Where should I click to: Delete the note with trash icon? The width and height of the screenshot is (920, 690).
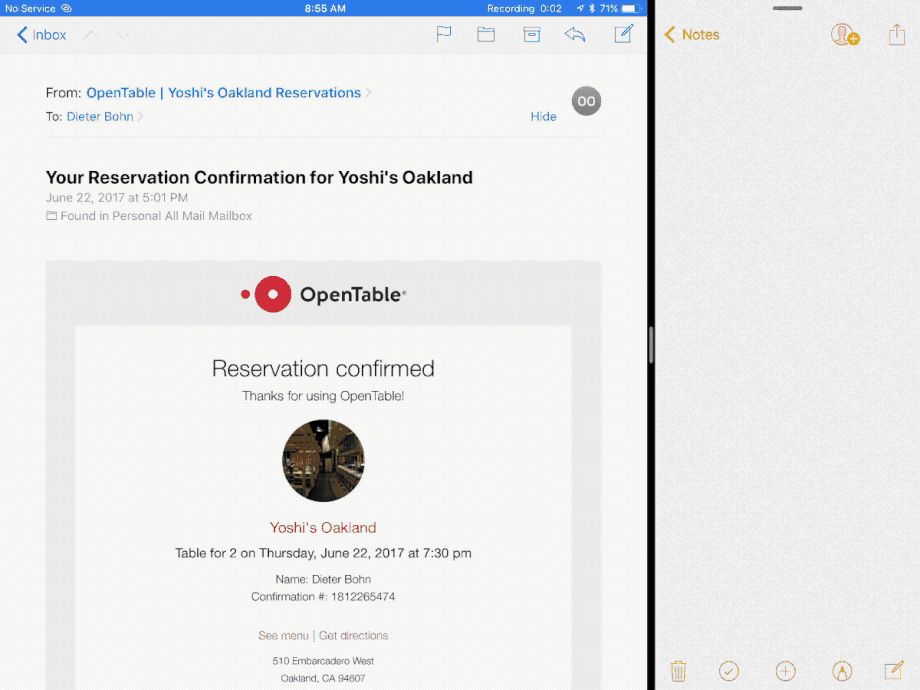click(x=678, y=671)
